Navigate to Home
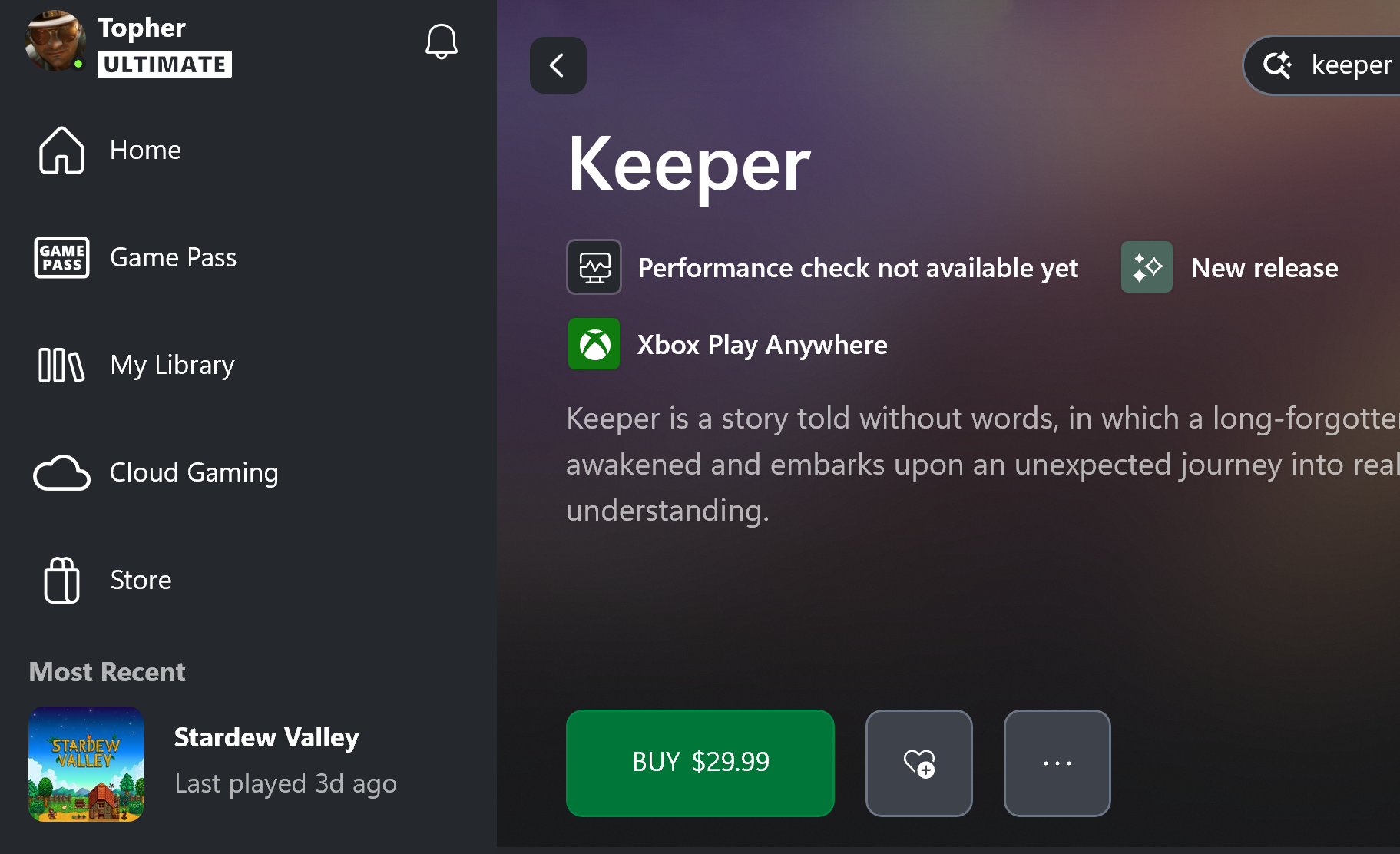Viewport: 1400px width, 854px height. click(x=145, y=150)
